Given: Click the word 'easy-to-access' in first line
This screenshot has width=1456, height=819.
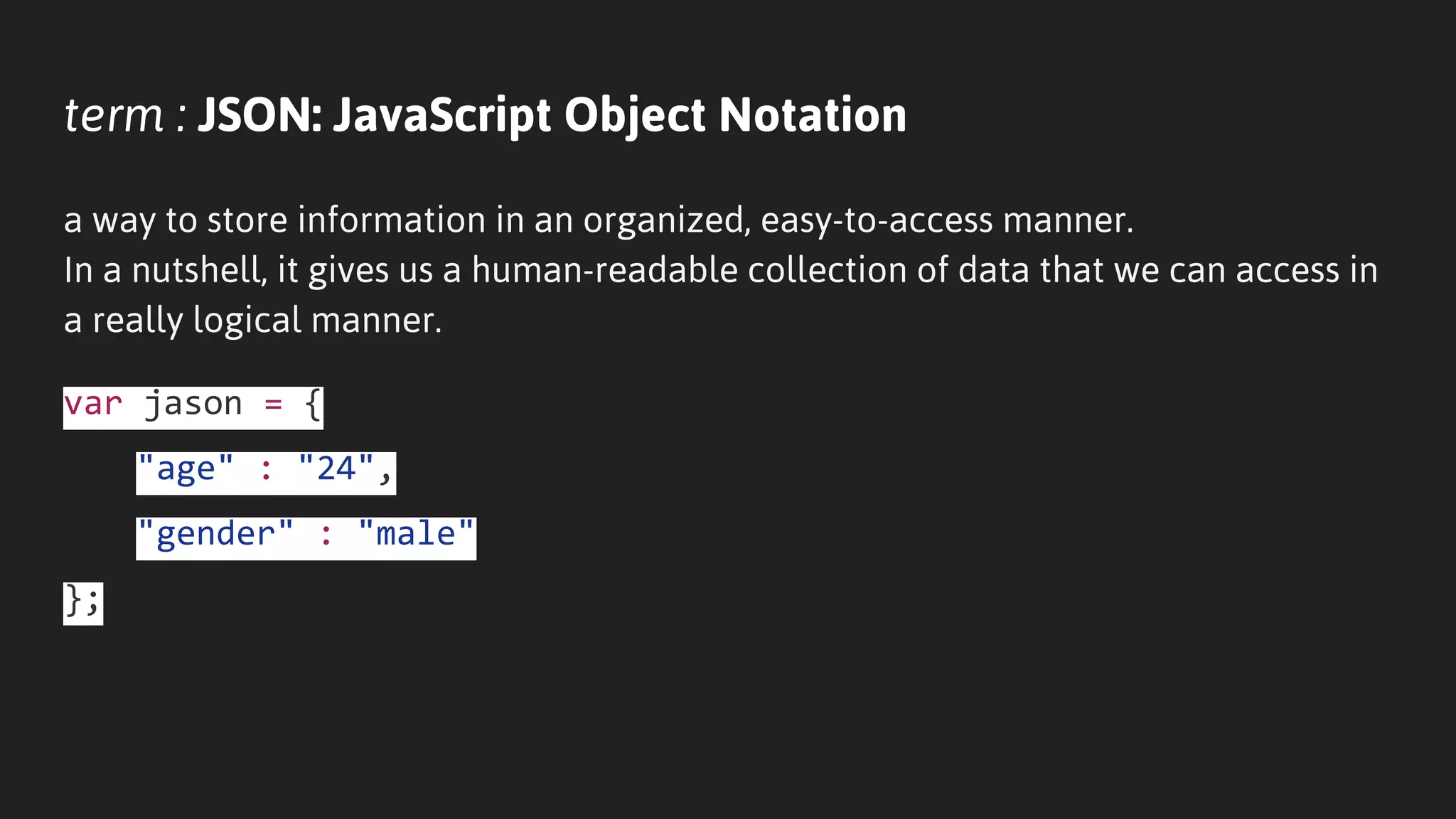Looking at the screenshot, I should (877, 221).
